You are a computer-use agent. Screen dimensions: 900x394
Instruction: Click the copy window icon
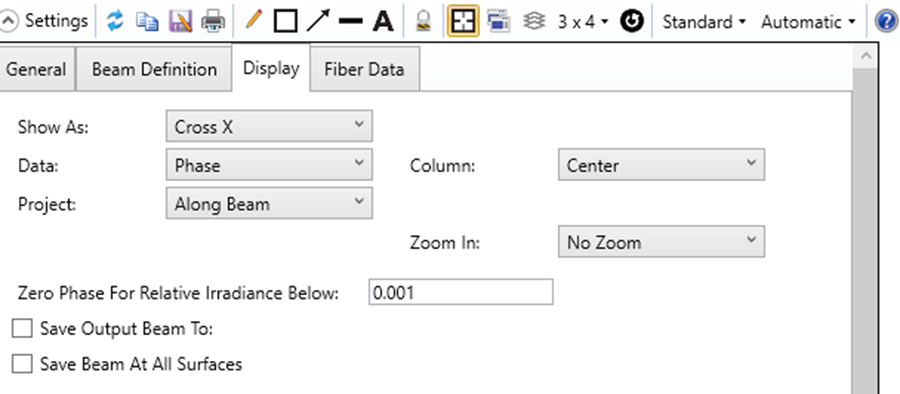click(x=148, y=22)
